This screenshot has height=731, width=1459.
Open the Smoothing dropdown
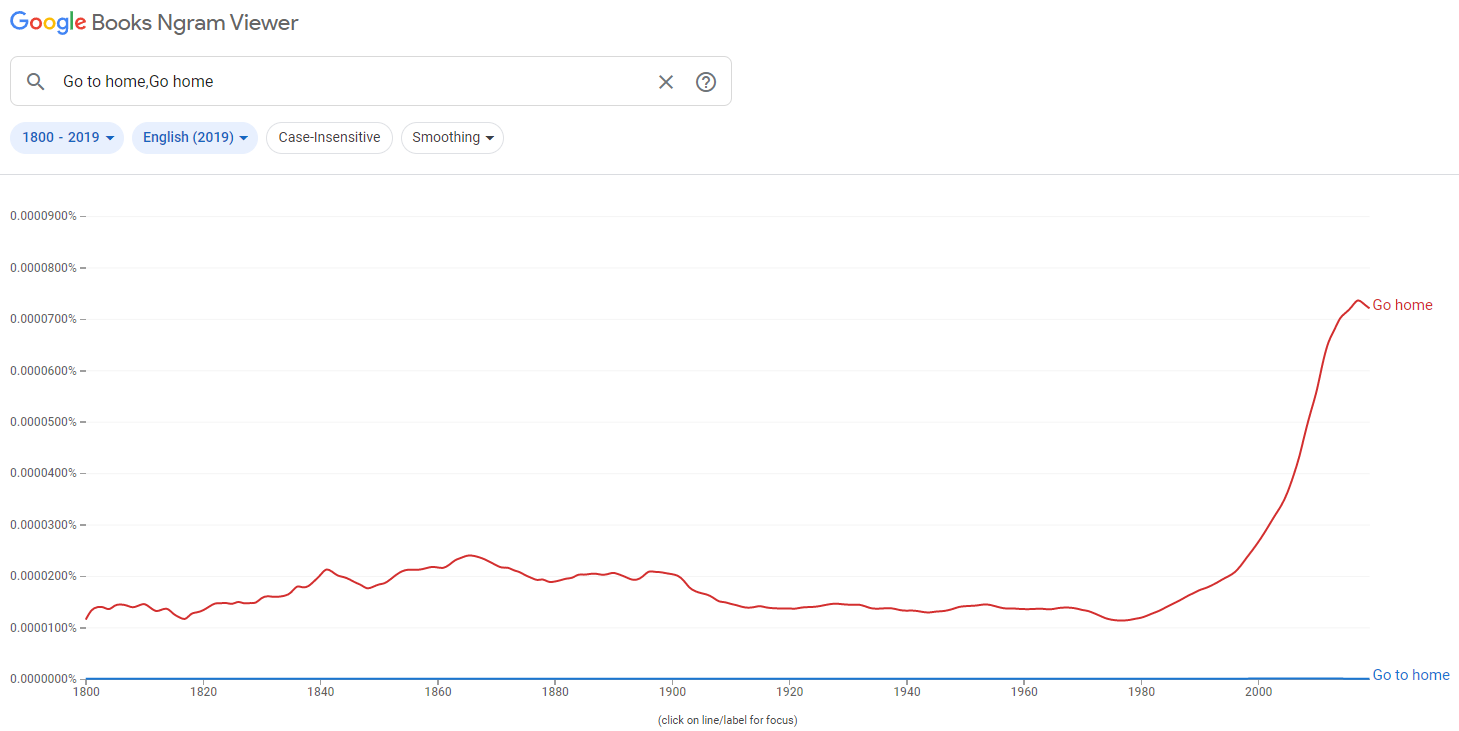pos(452,138)
